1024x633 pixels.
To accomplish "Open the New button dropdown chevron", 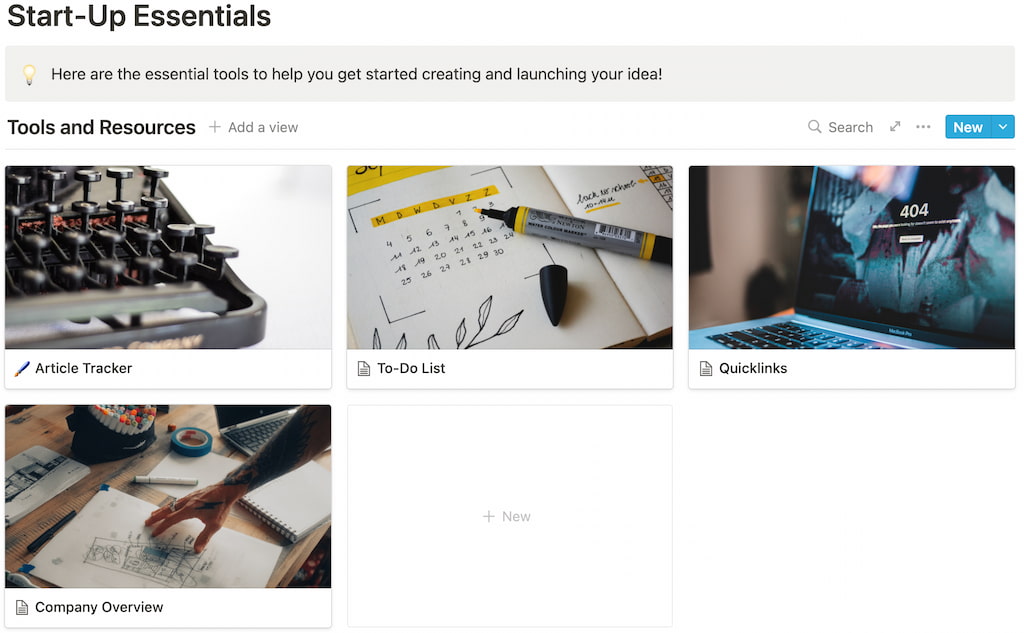I will click(1003, 127).
